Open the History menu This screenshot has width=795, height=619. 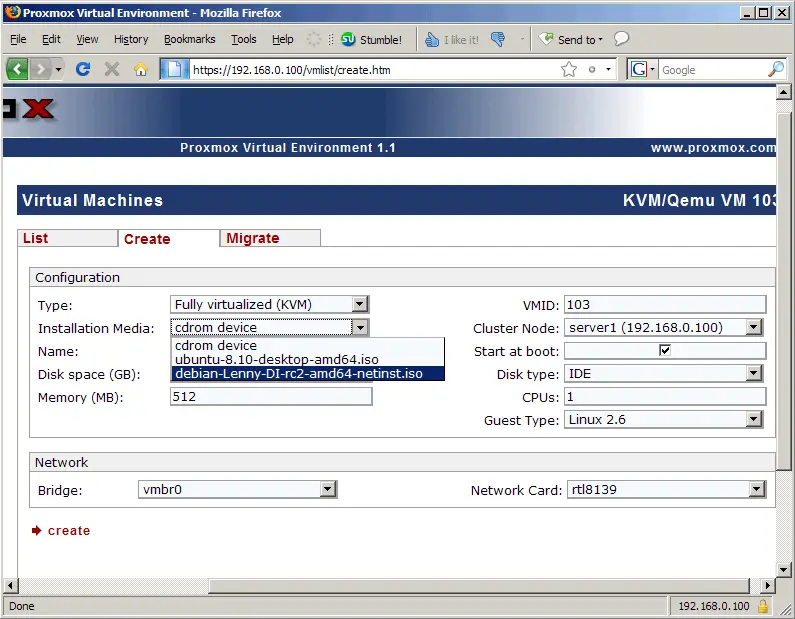pos(131,40)
